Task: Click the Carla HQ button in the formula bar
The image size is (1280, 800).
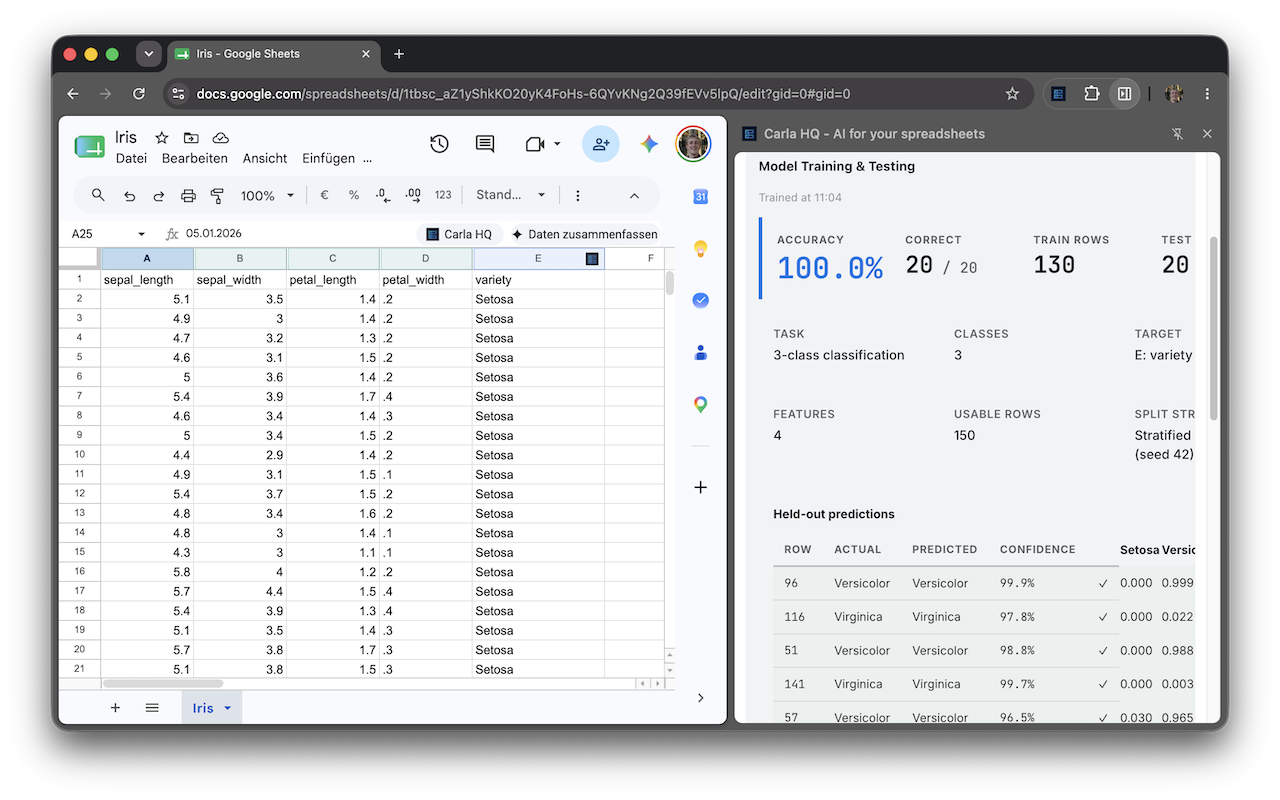Action: tap(459, 234)
